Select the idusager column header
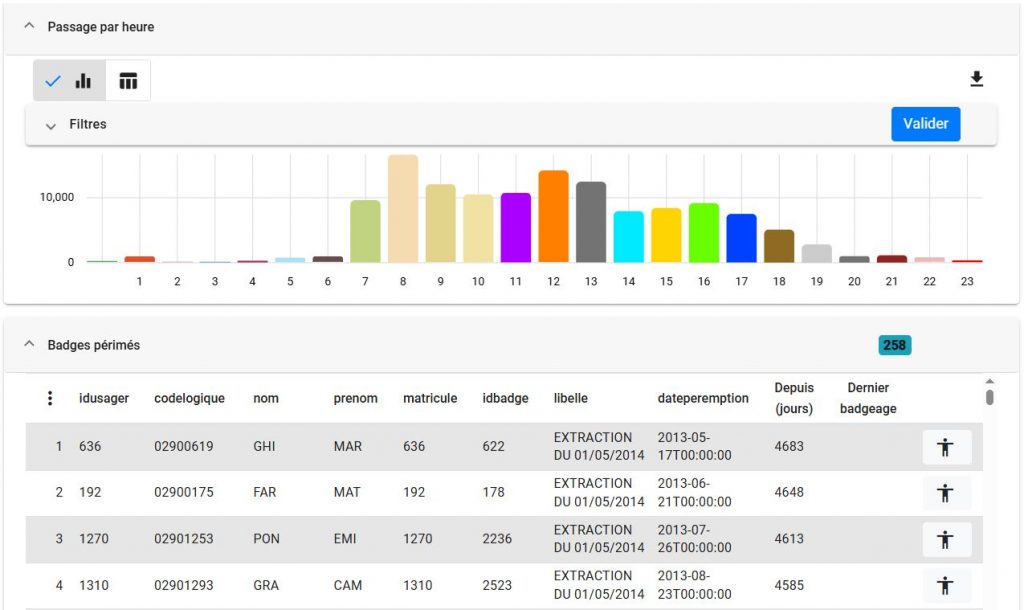The image size is (1024, 610). tap(104, 398)
